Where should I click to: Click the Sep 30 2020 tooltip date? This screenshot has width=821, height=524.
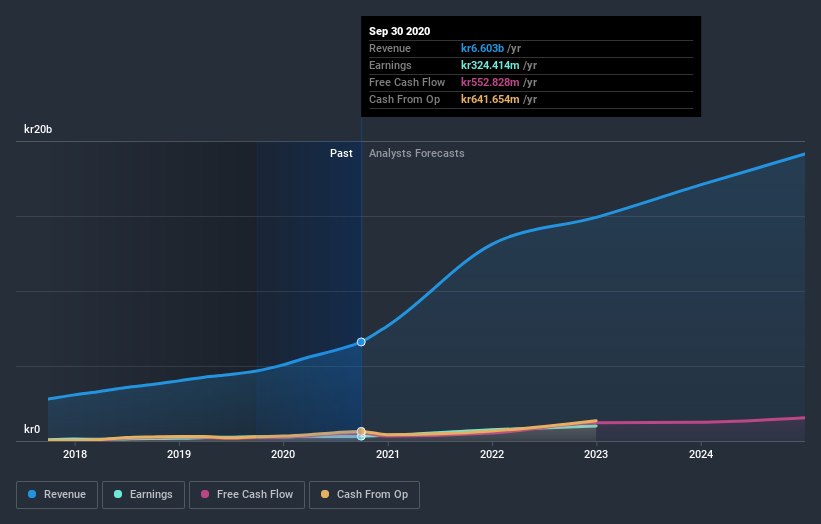pos(400,31)
